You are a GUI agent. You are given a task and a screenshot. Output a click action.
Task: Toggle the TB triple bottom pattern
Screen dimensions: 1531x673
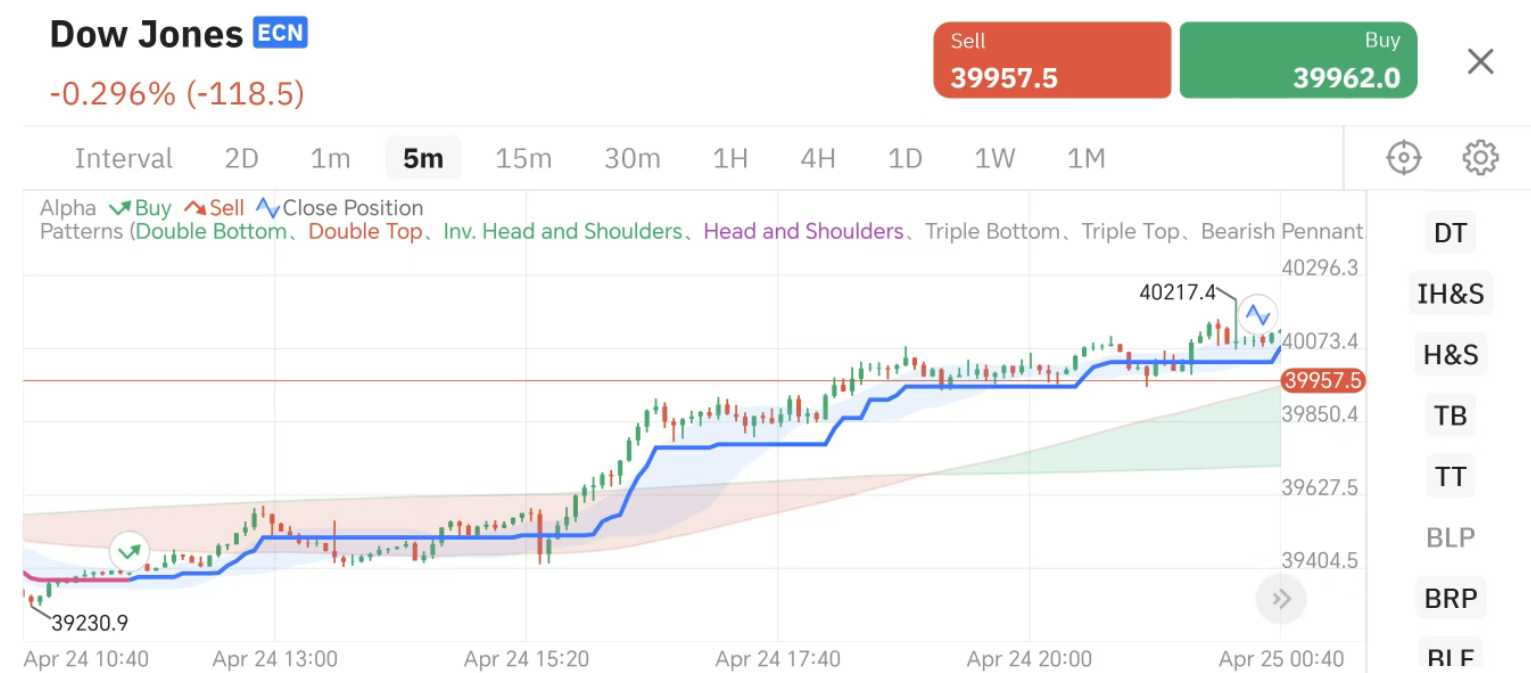(1450, 416)
